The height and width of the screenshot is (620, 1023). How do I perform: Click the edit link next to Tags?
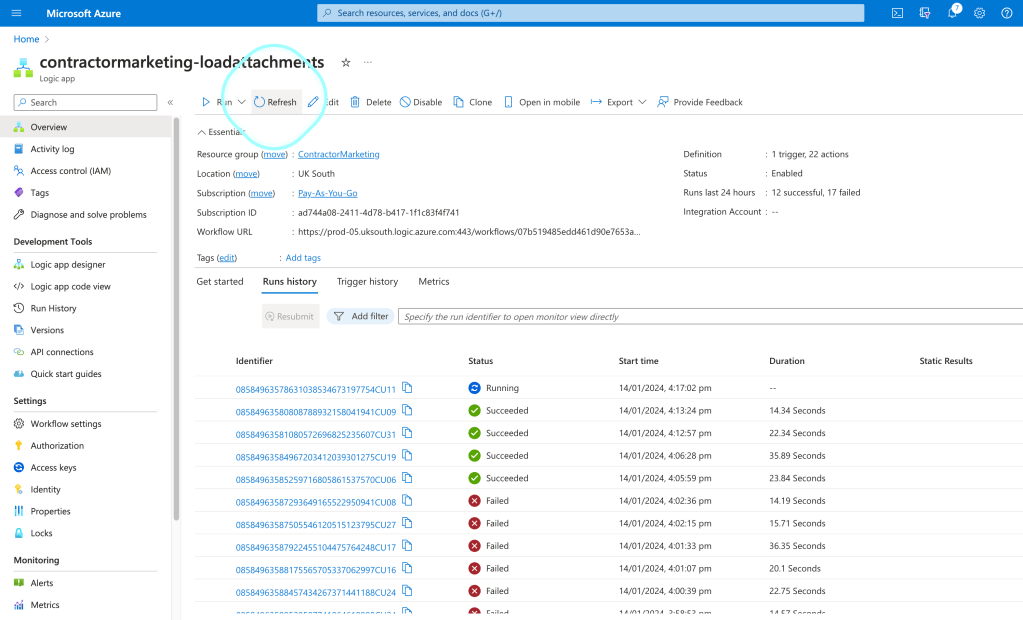click(x=226, y=258)
